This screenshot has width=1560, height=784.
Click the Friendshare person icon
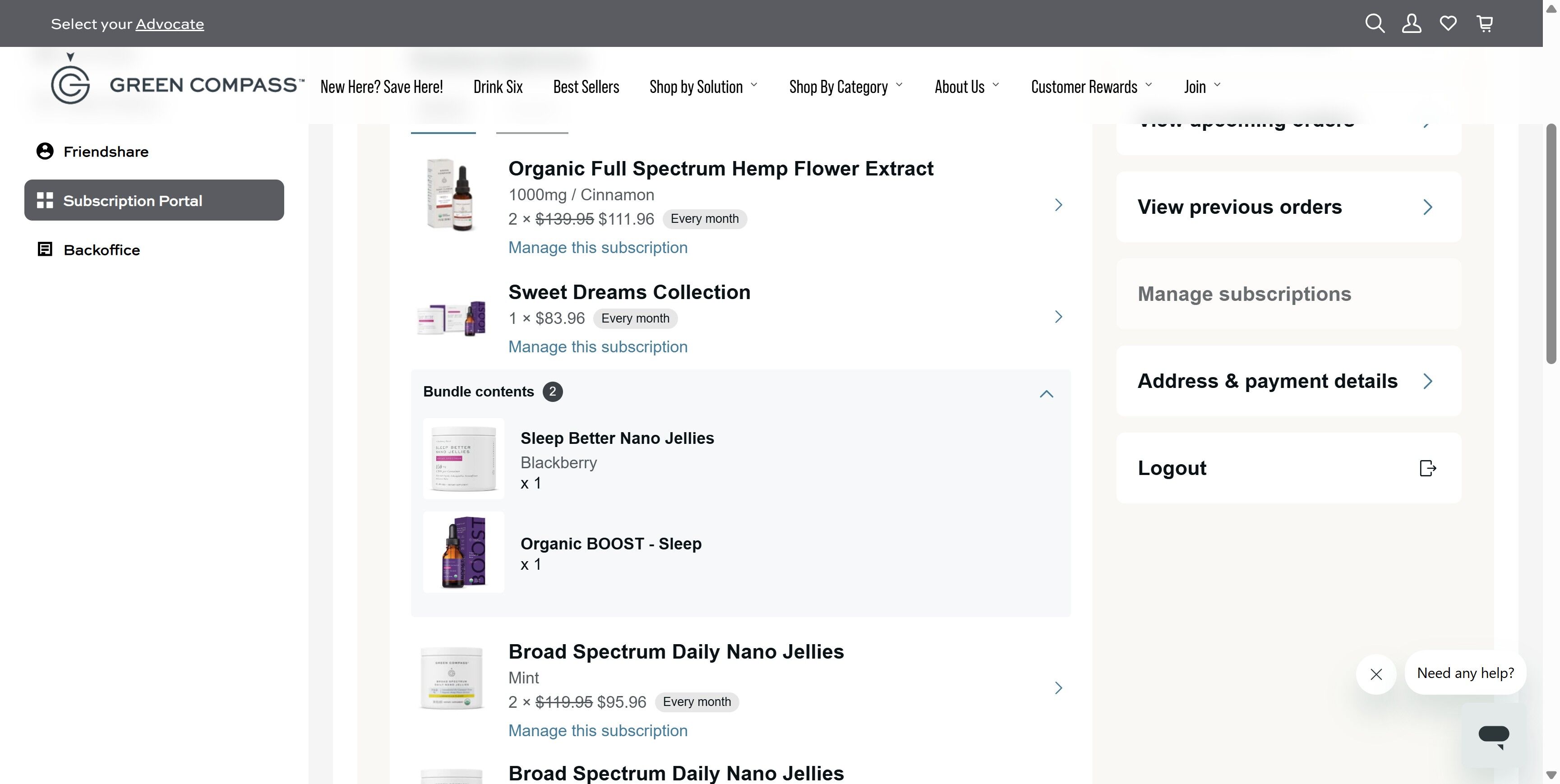[45, 152]
